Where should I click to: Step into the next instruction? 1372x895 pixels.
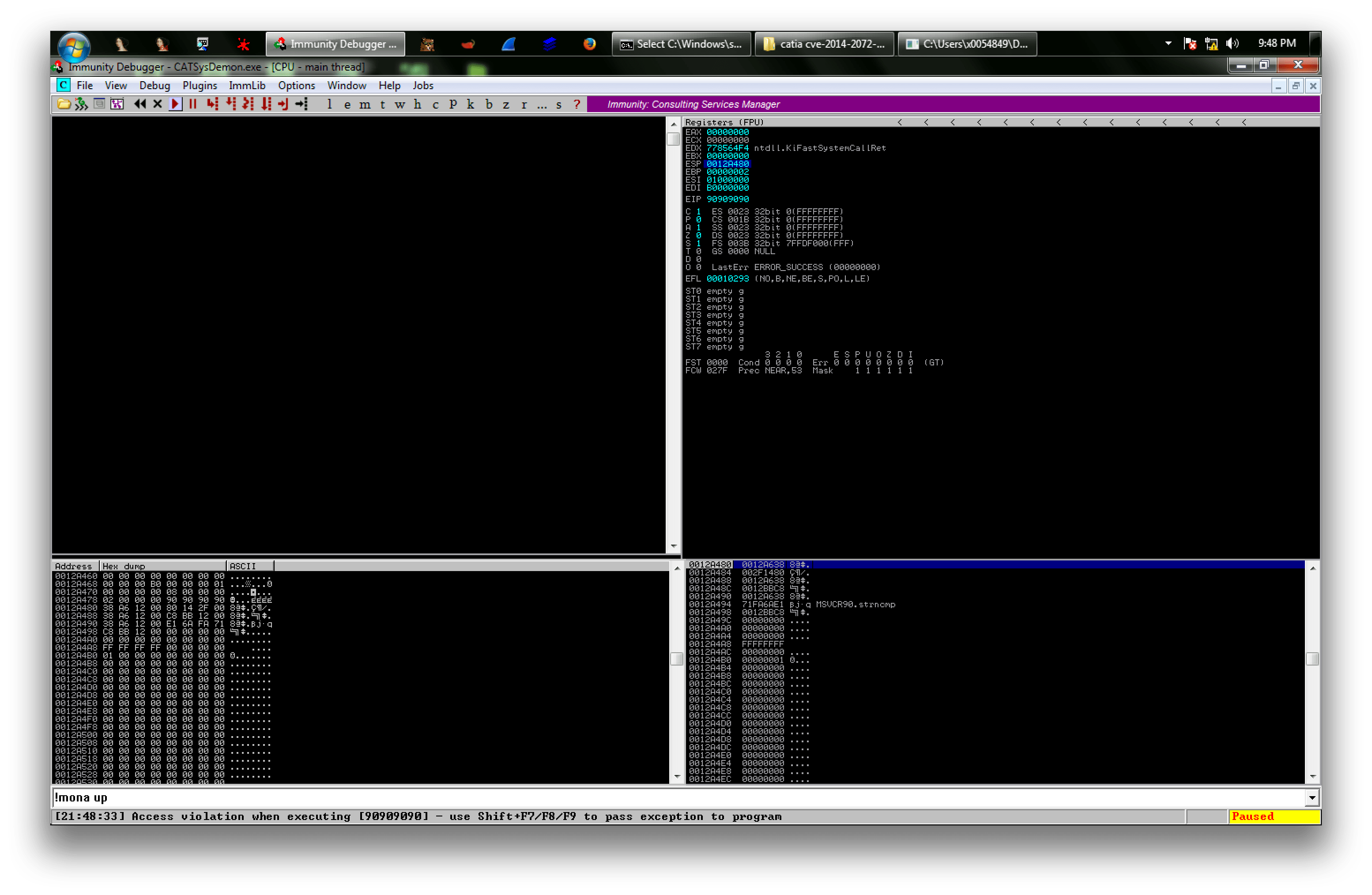coord(213,104)
